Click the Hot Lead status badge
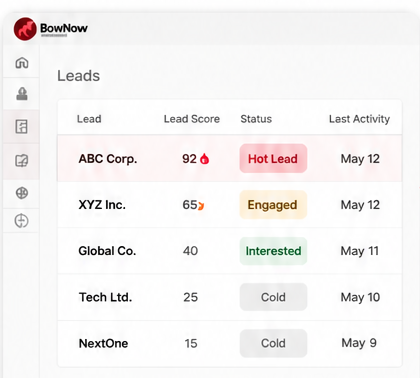The width and height of the screenshot is (420, 378). 273,158
